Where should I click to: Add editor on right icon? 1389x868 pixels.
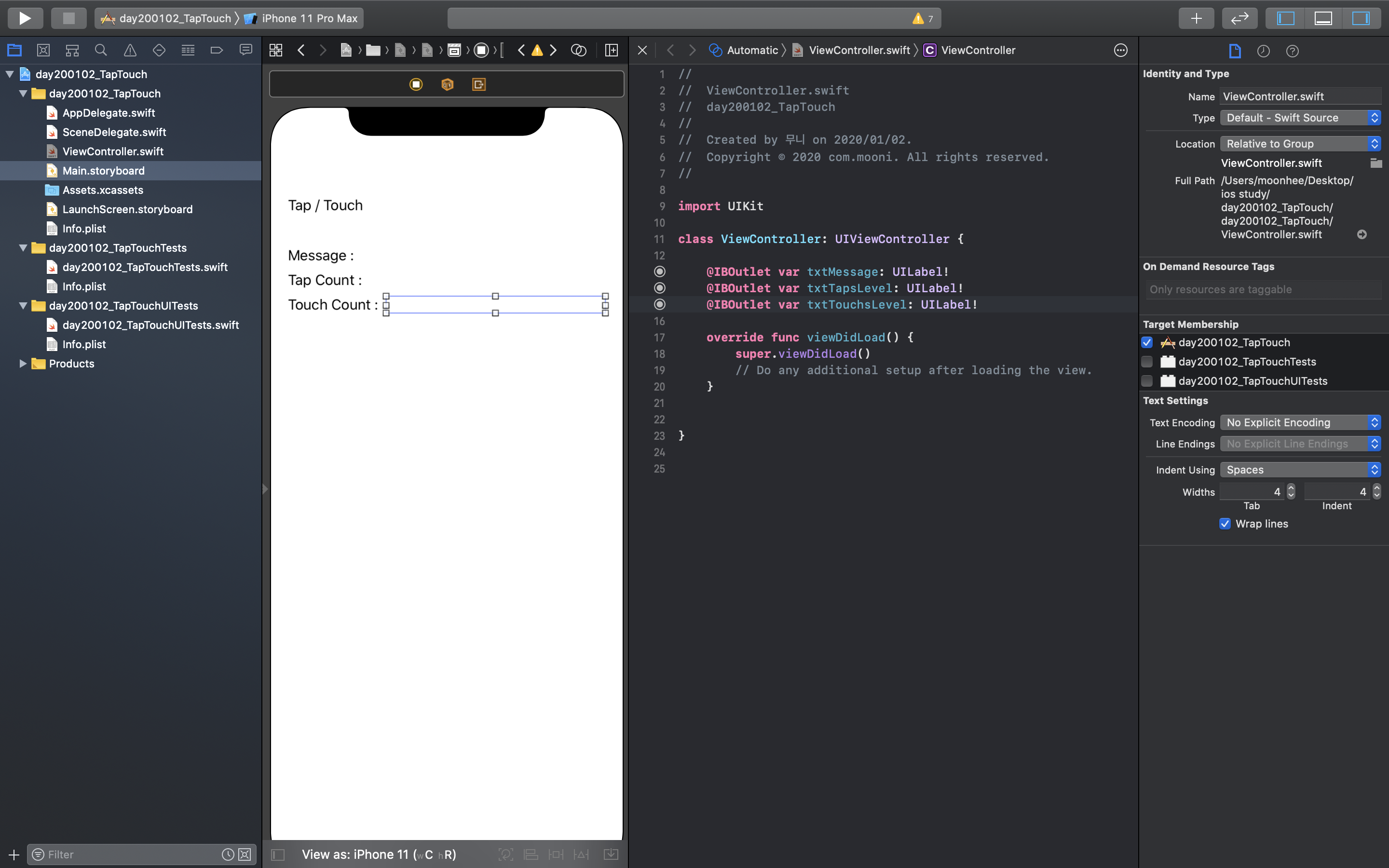click(611, 50)
